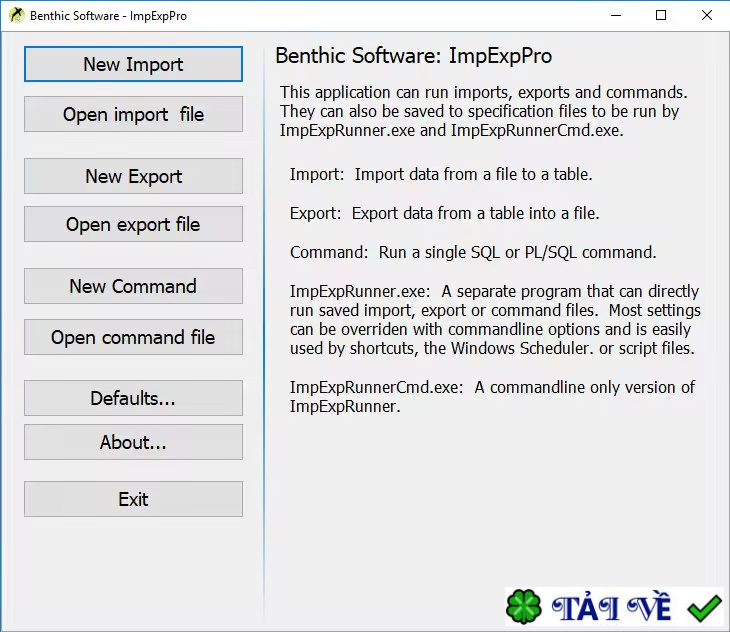Screen dimensions: 730x632
Task: Click text 'Export data from a table into a file.'
Action: 475,214
